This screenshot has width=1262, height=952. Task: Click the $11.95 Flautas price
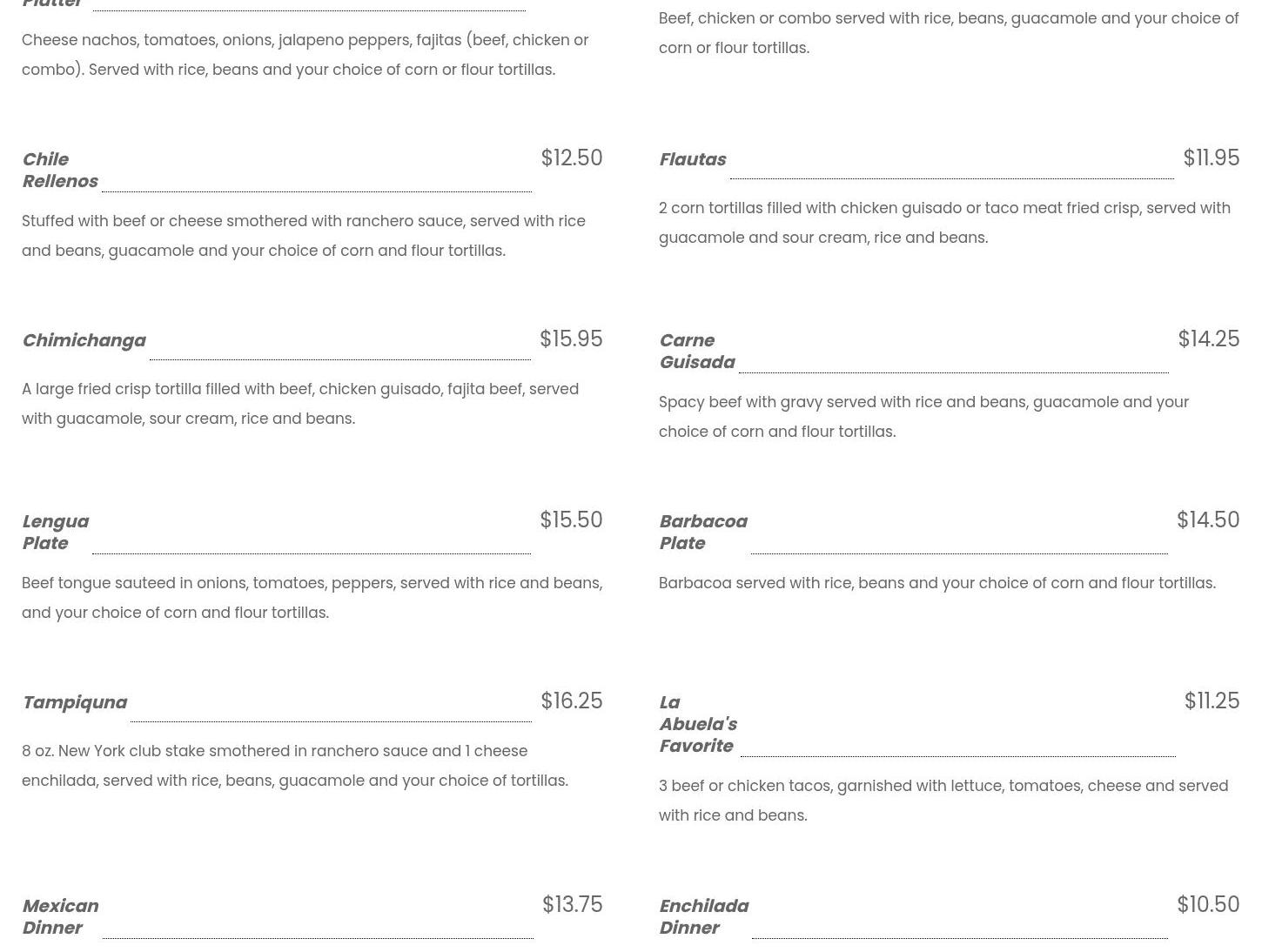pos(1211,158)
